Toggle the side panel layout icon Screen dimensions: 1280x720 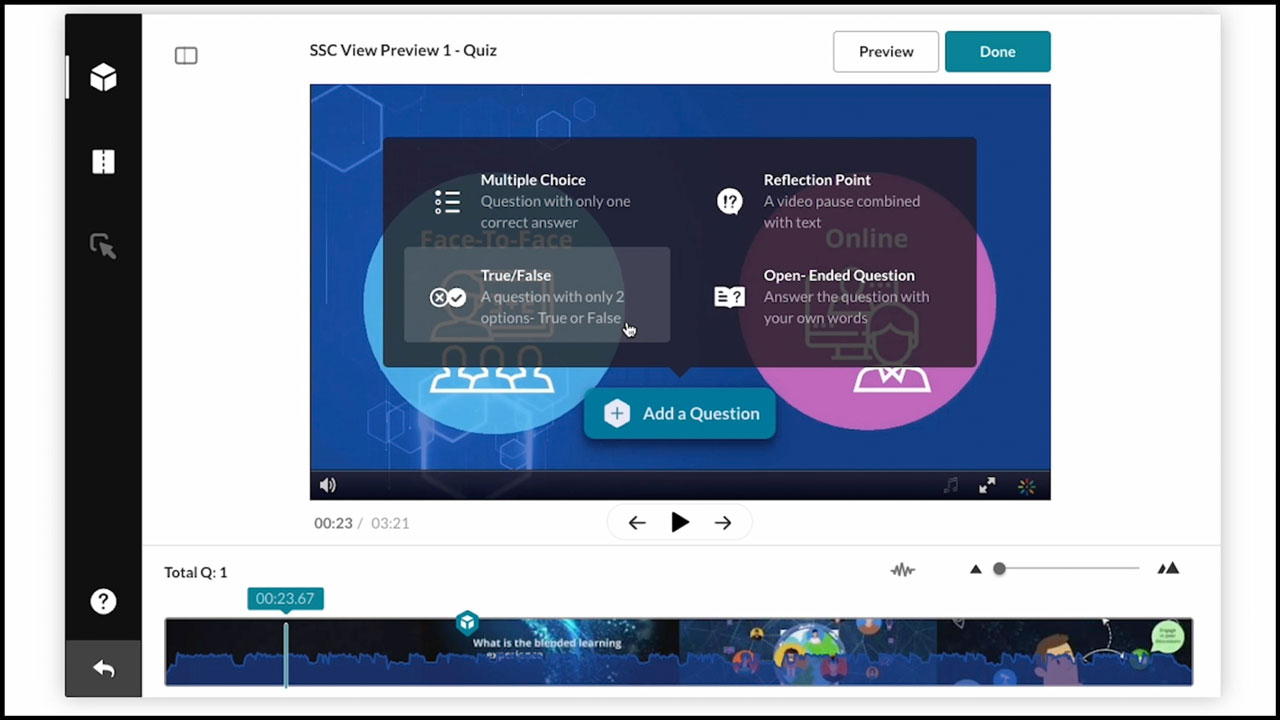186,56
